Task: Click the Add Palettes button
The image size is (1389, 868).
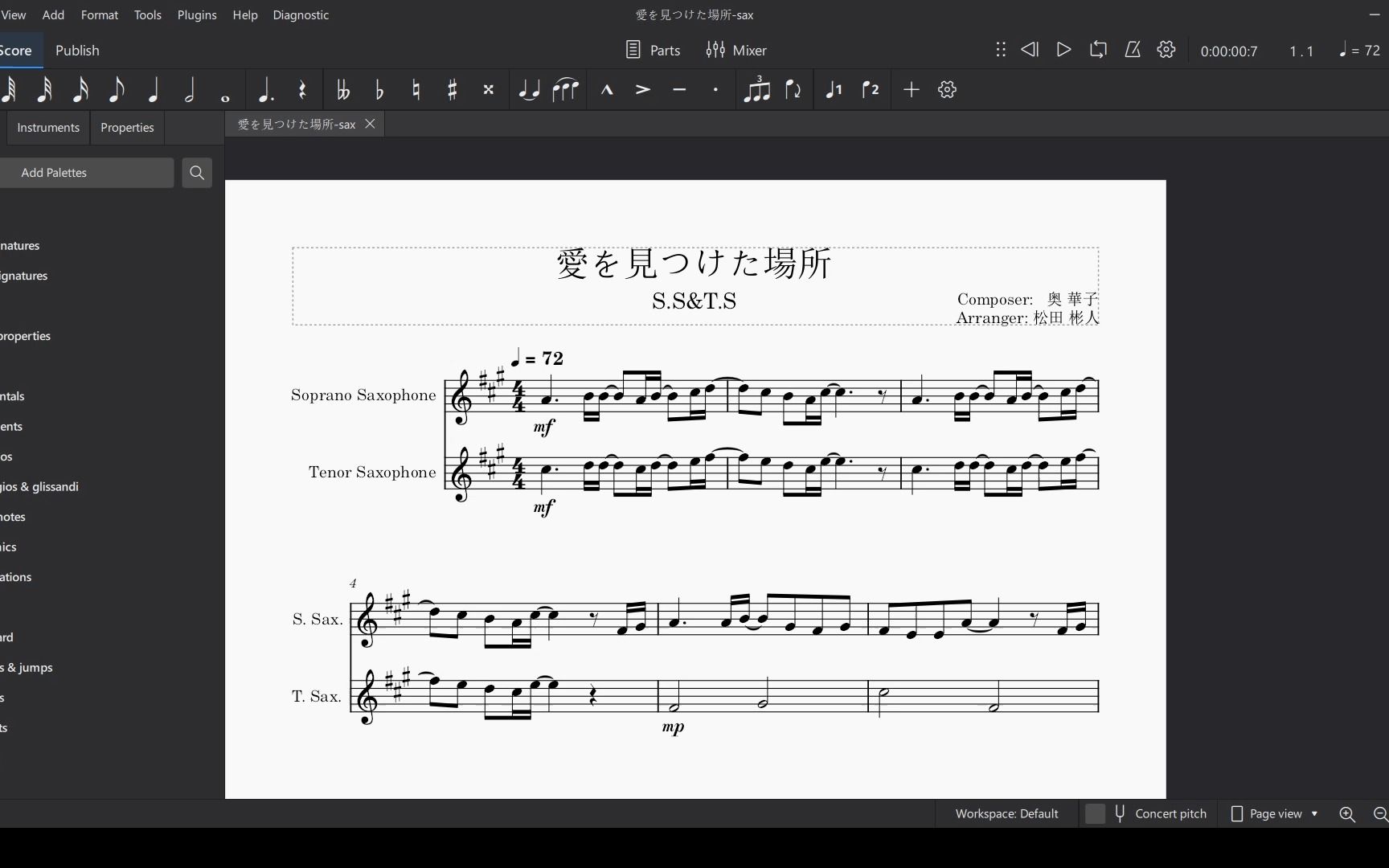Action: pyautogui.click(x=87, y=173)
